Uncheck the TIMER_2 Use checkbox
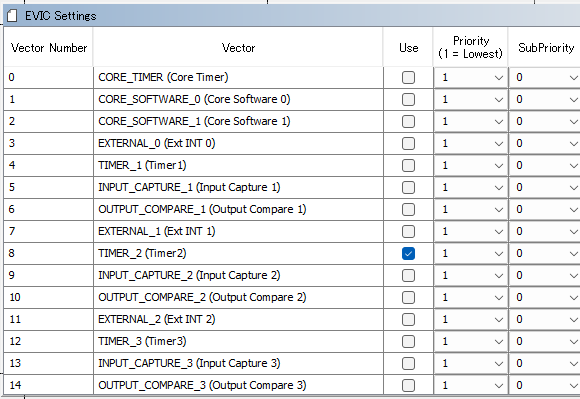 (408, 253)
